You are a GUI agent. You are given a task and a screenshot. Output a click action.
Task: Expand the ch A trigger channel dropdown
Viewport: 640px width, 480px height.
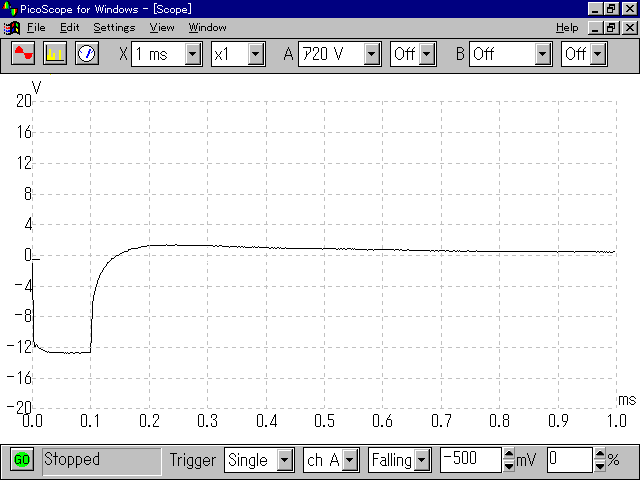coord(350,460)
